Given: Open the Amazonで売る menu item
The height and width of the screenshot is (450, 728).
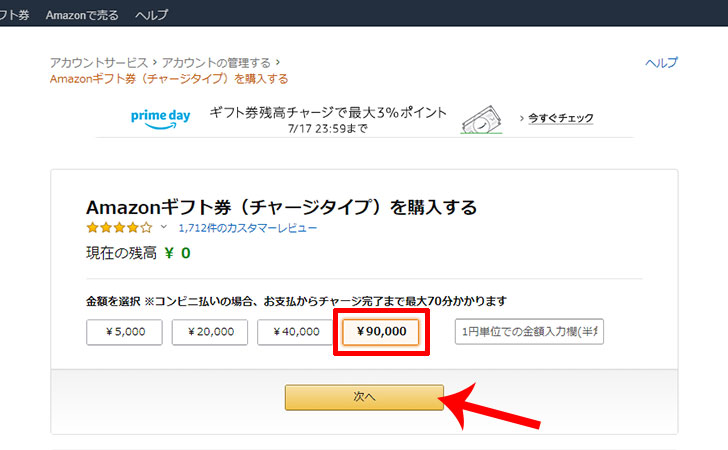Looking at the screenshot, I should [82, 15].
